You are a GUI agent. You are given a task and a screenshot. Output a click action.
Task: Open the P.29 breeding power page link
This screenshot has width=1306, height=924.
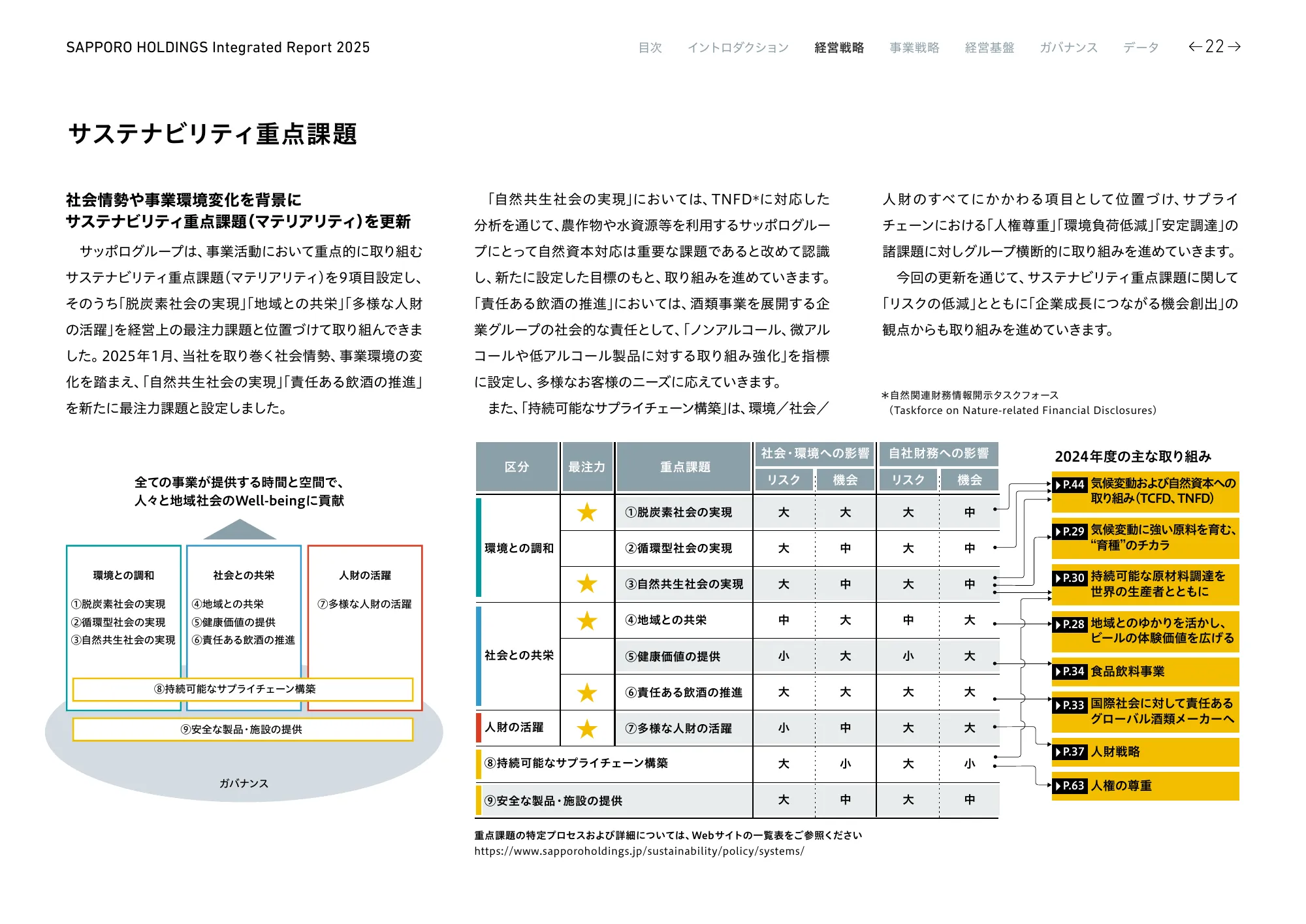click(x=1145, y=537)
